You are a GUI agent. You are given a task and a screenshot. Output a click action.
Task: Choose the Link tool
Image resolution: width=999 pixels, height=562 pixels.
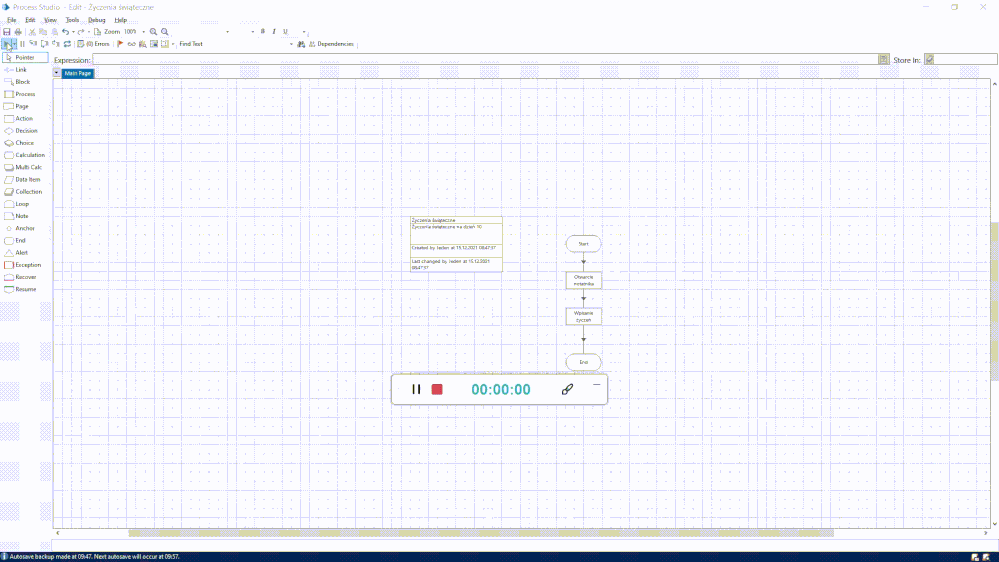(20, 70)
